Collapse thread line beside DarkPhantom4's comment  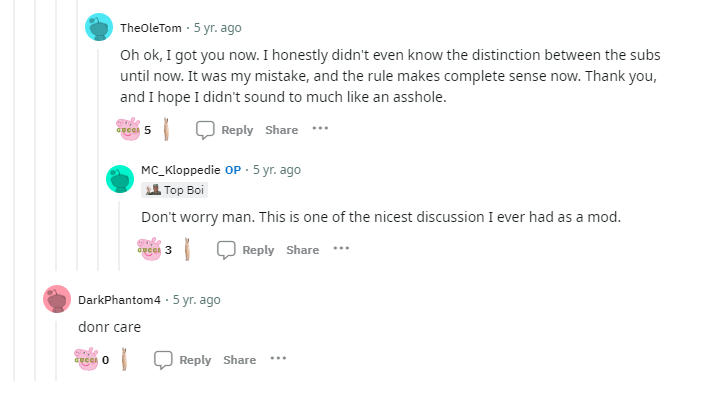coord(57,347)
